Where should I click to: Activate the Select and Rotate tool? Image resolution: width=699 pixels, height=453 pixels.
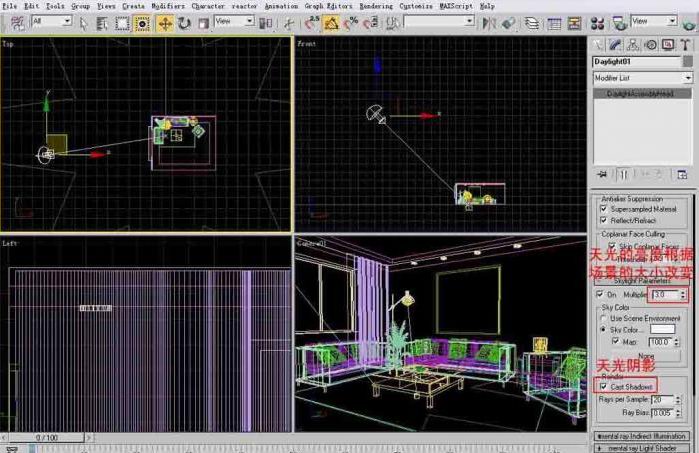185,22
